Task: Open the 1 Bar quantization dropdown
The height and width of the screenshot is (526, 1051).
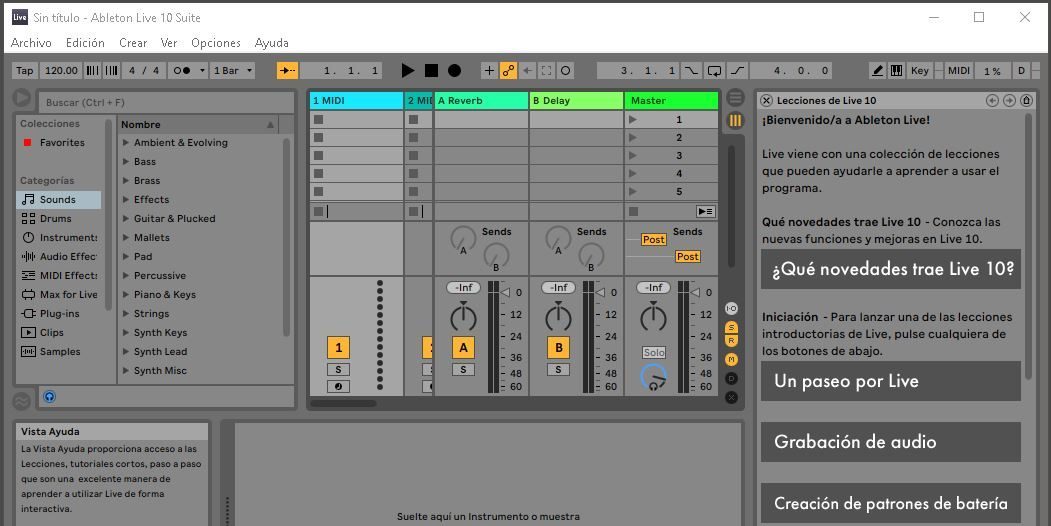Action: coord(232,70)
